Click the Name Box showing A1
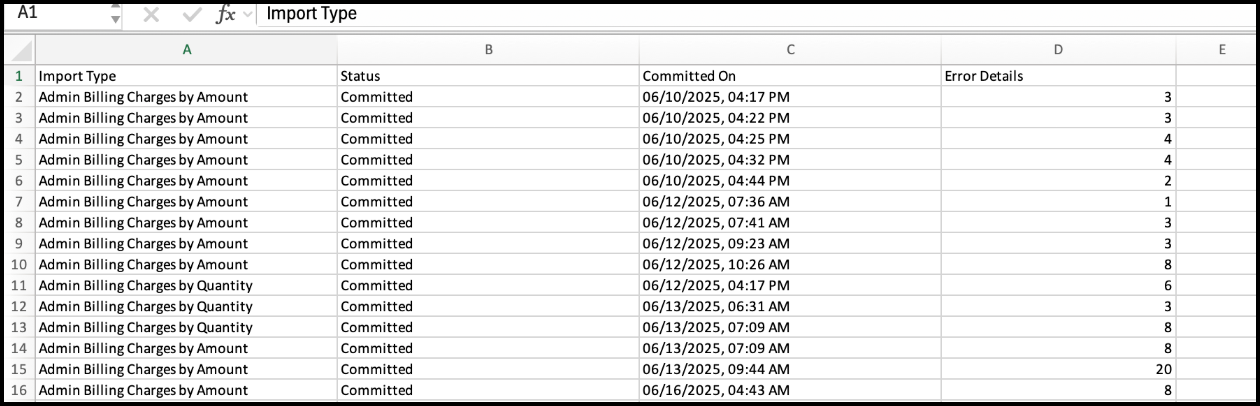Viewport: 1260px width, 406px height. tap(58, 14)
